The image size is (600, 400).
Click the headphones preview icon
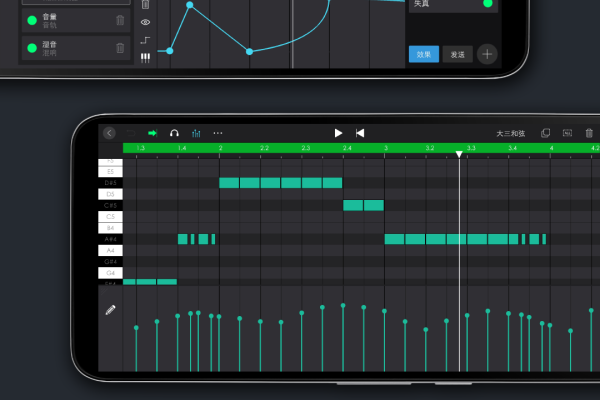(174, 133)
